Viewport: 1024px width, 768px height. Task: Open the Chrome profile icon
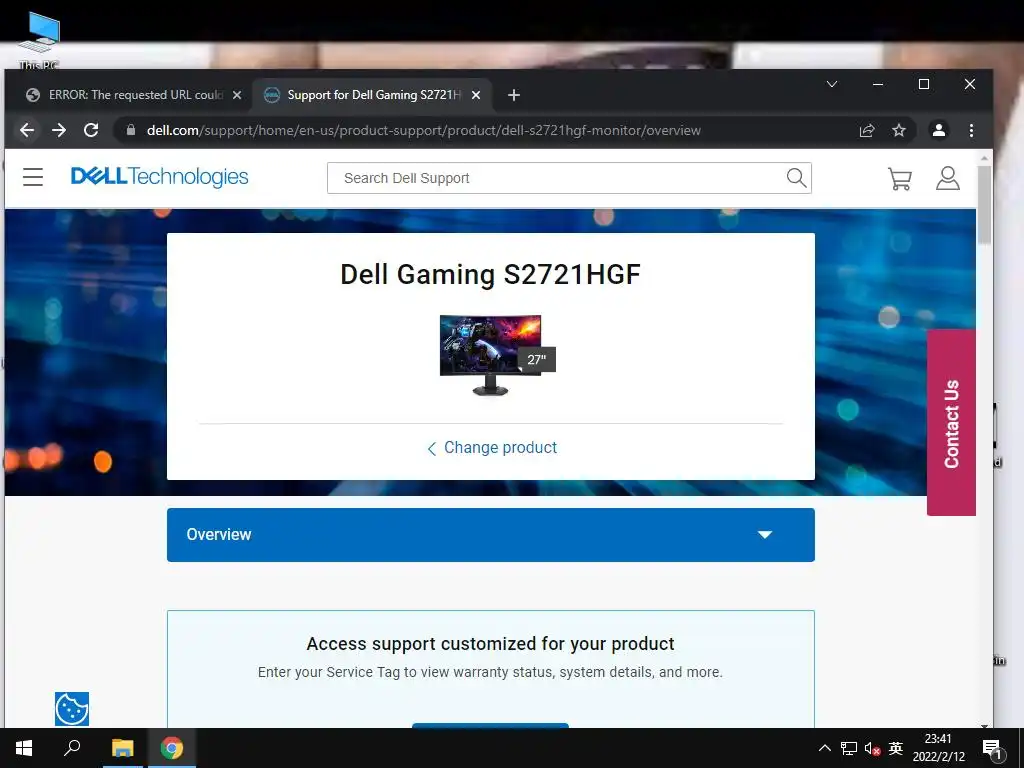click(938, 130)
